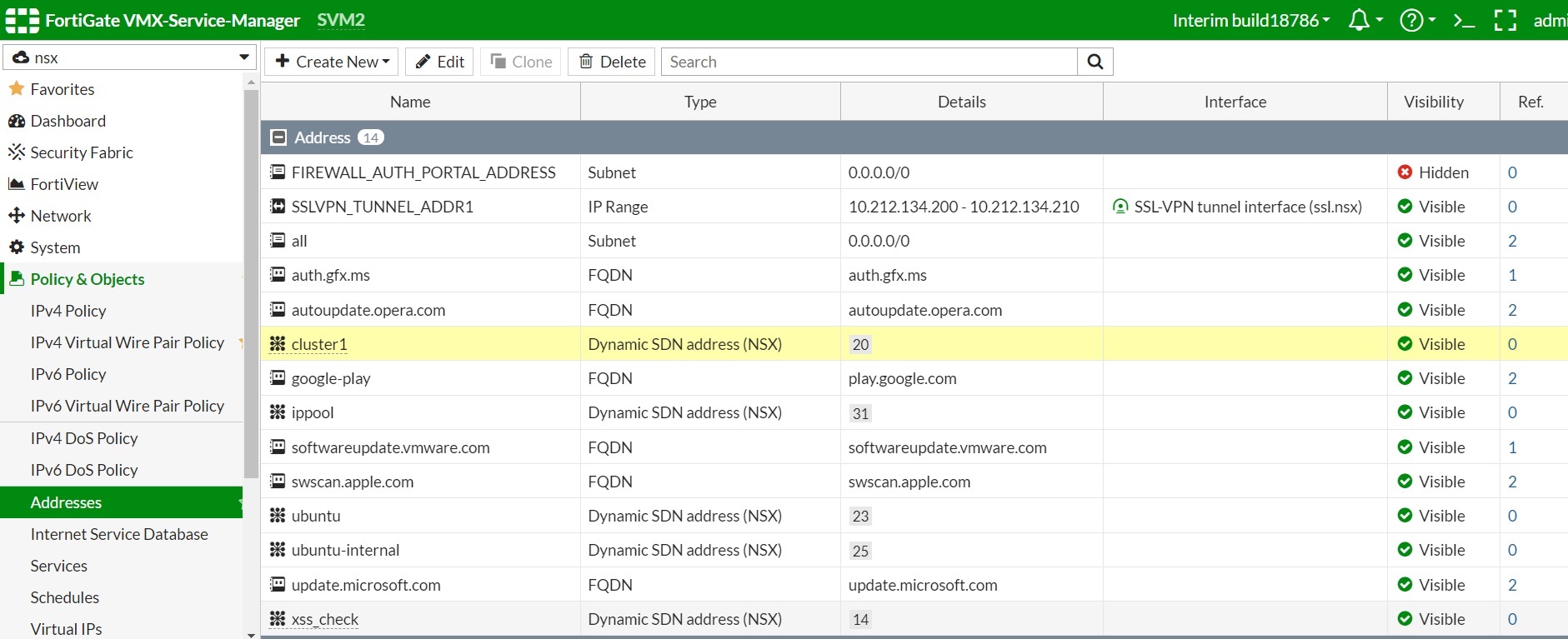The width and height of the screenshot is (1568, 639).
Task: Click the SVM2 hostname link
Action: click(341, 20)
